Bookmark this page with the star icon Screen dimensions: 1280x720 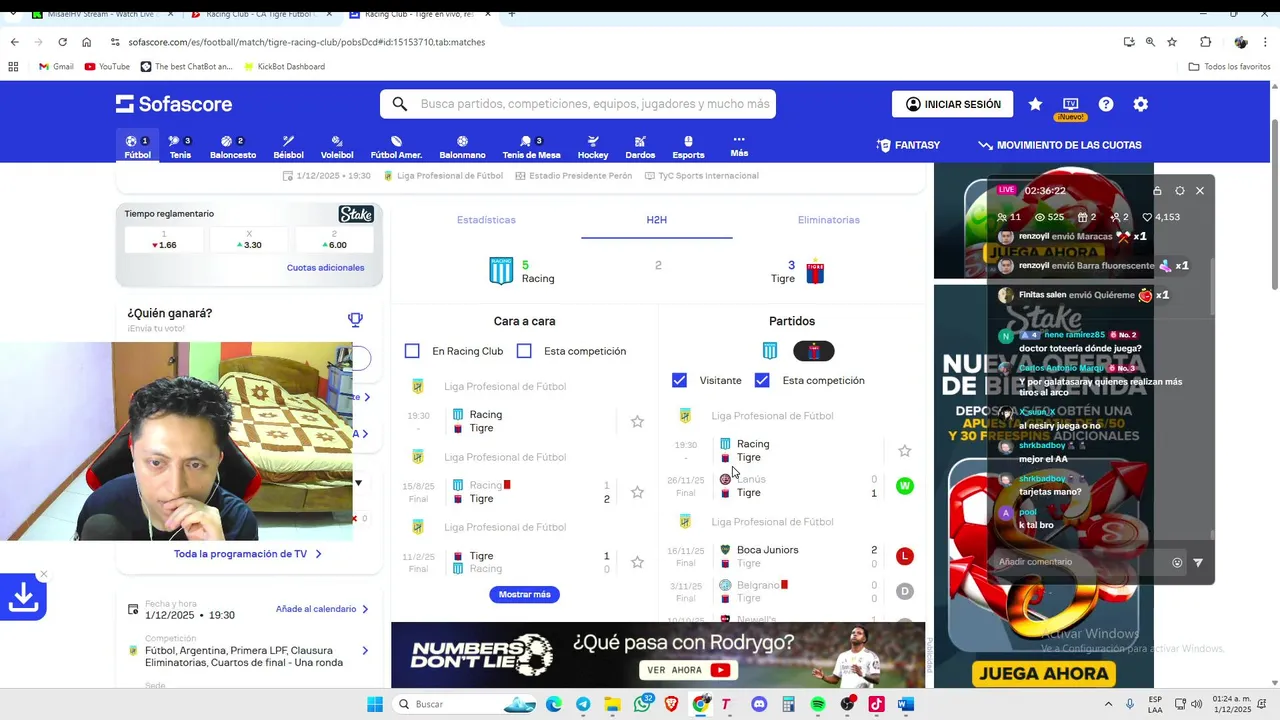click(x=1172, y=42)
